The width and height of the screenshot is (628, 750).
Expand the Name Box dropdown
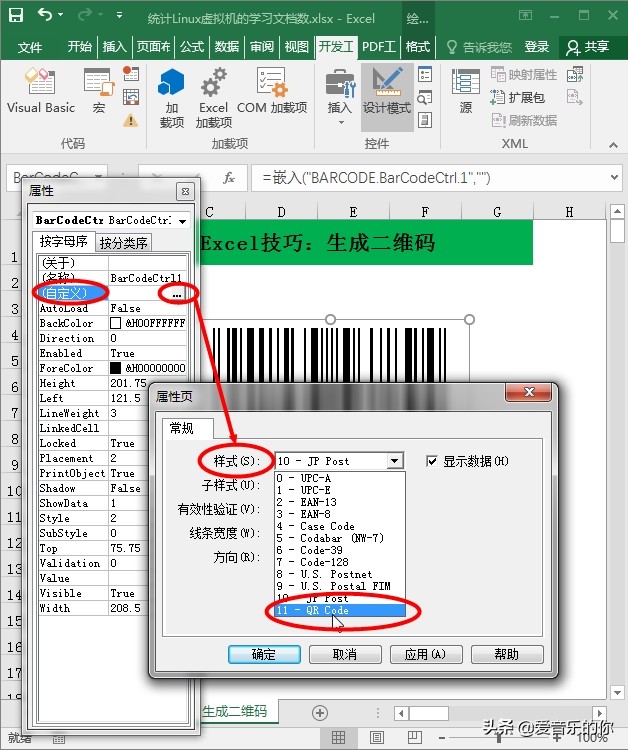point(99,177)
